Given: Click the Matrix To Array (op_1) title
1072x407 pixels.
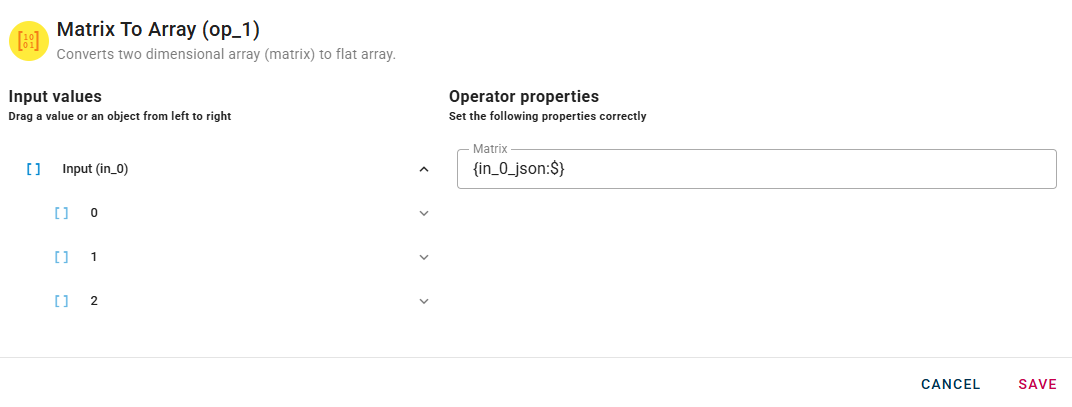Looking at the screenshot, I should pyautogui.click(x=159, y=29).
